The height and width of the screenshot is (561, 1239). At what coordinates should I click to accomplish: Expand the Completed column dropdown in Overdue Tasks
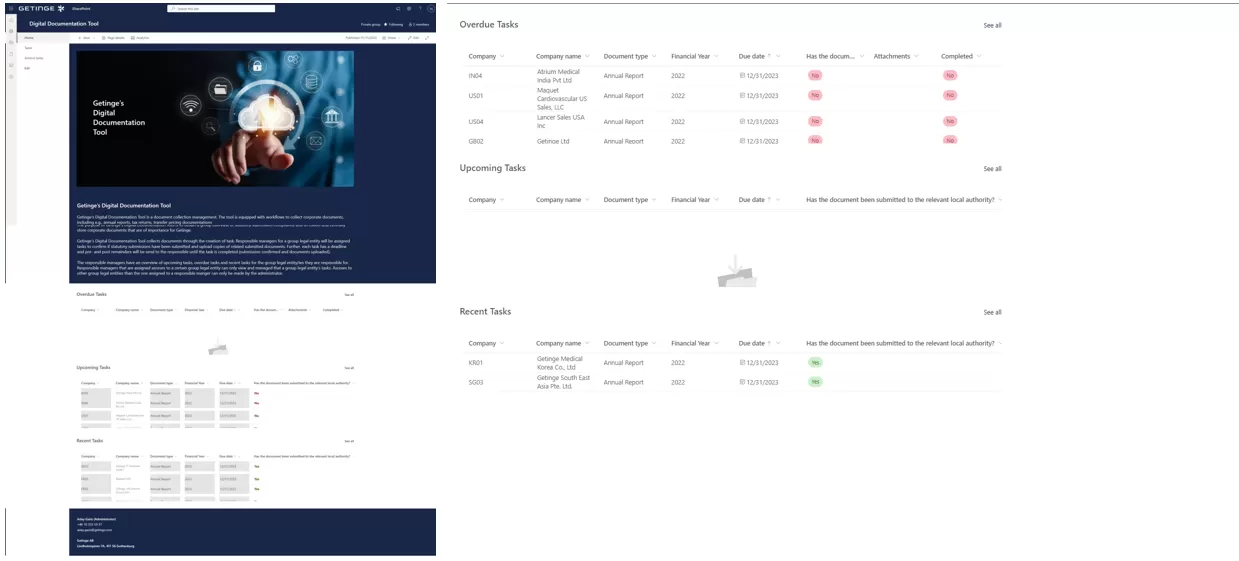979,57
